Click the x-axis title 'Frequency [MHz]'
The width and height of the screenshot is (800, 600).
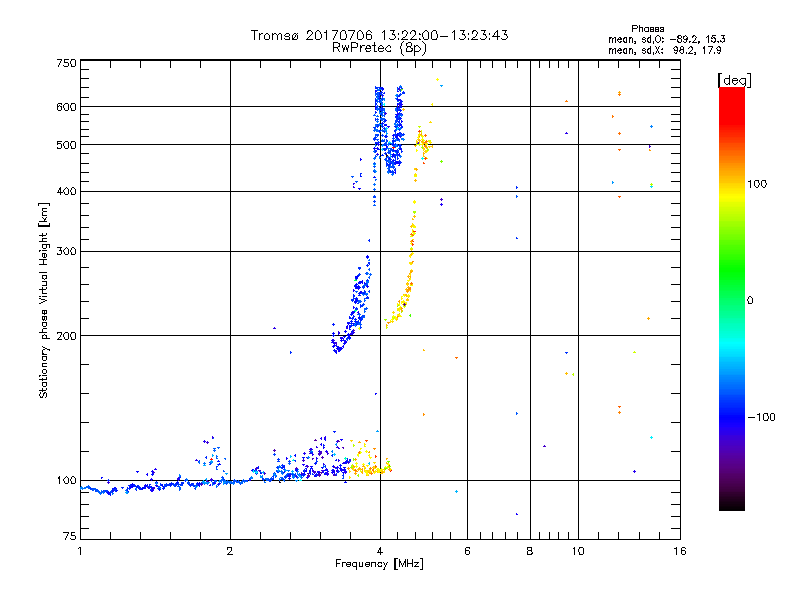[379, 564]
